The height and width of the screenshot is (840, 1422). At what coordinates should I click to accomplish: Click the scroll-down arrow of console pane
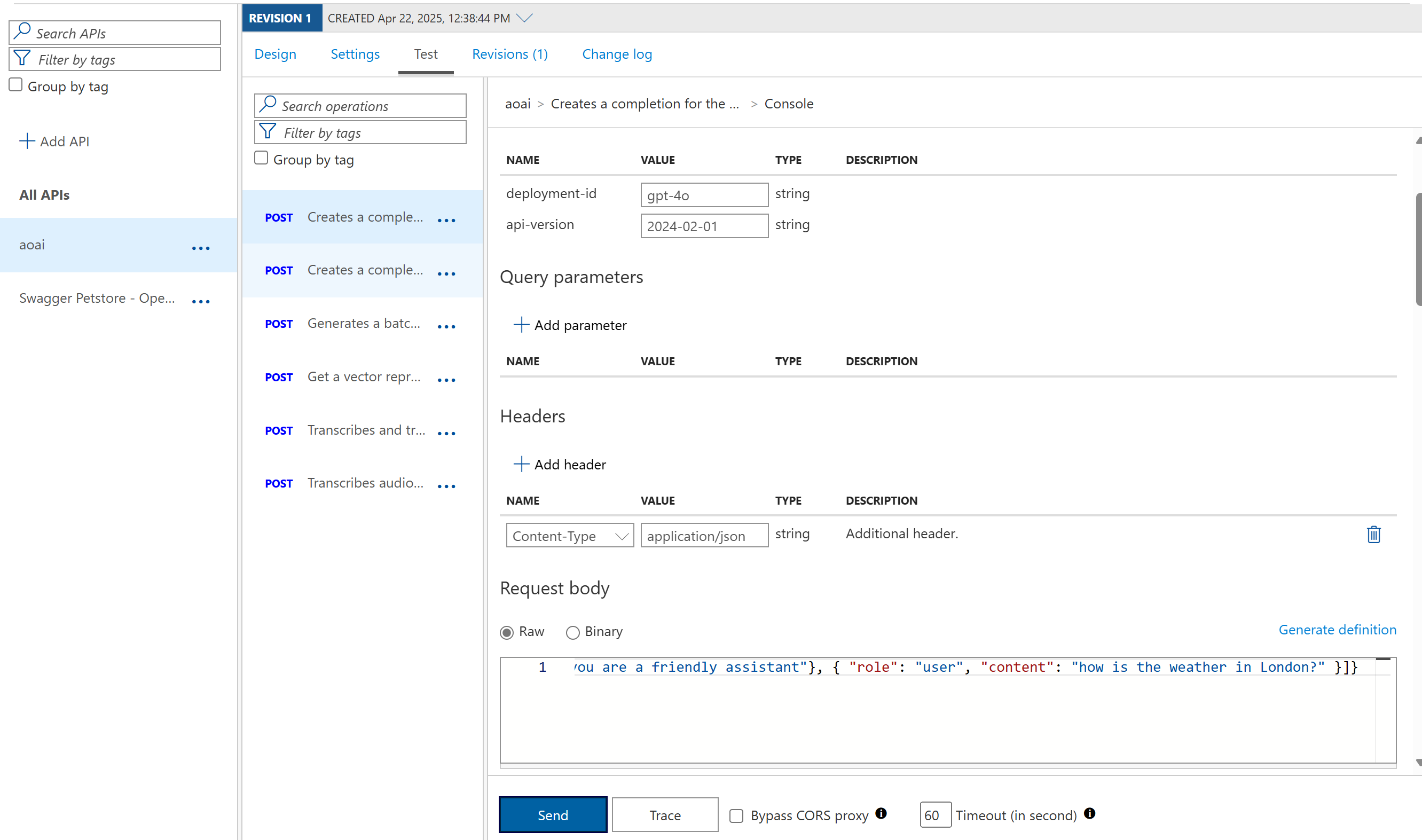click(1419, 763)
